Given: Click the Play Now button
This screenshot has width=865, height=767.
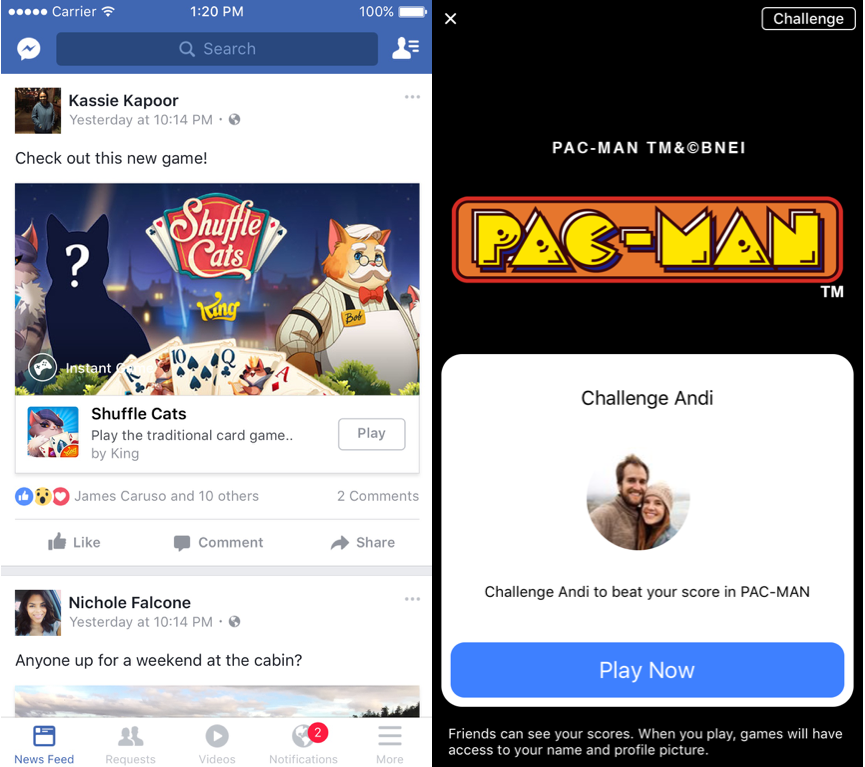Looking at the screenshot, I should pos(647,670).
